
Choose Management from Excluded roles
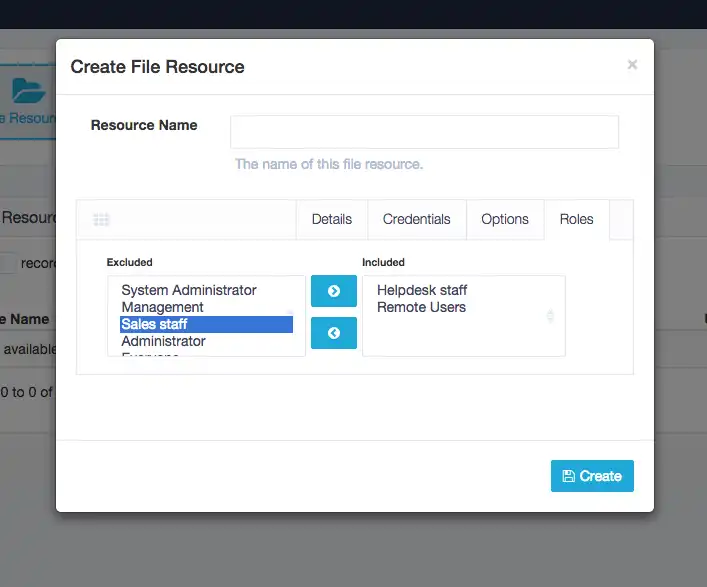(x=162, y=307)
